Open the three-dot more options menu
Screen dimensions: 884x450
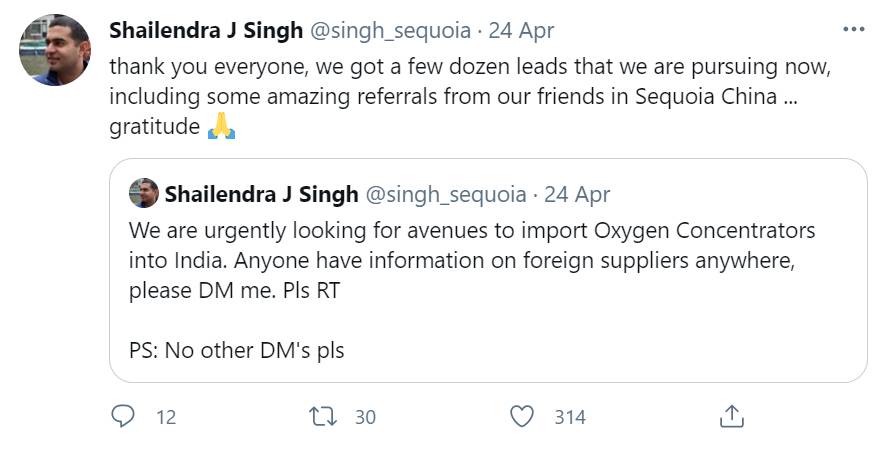[x=853, y=30]
